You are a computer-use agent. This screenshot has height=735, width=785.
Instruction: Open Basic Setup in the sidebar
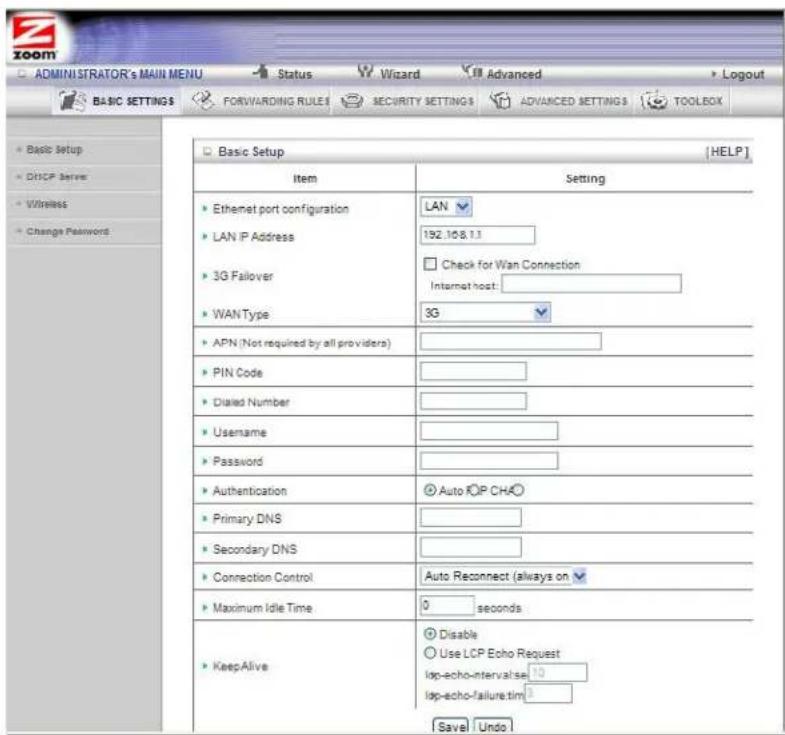click(54, 149)
